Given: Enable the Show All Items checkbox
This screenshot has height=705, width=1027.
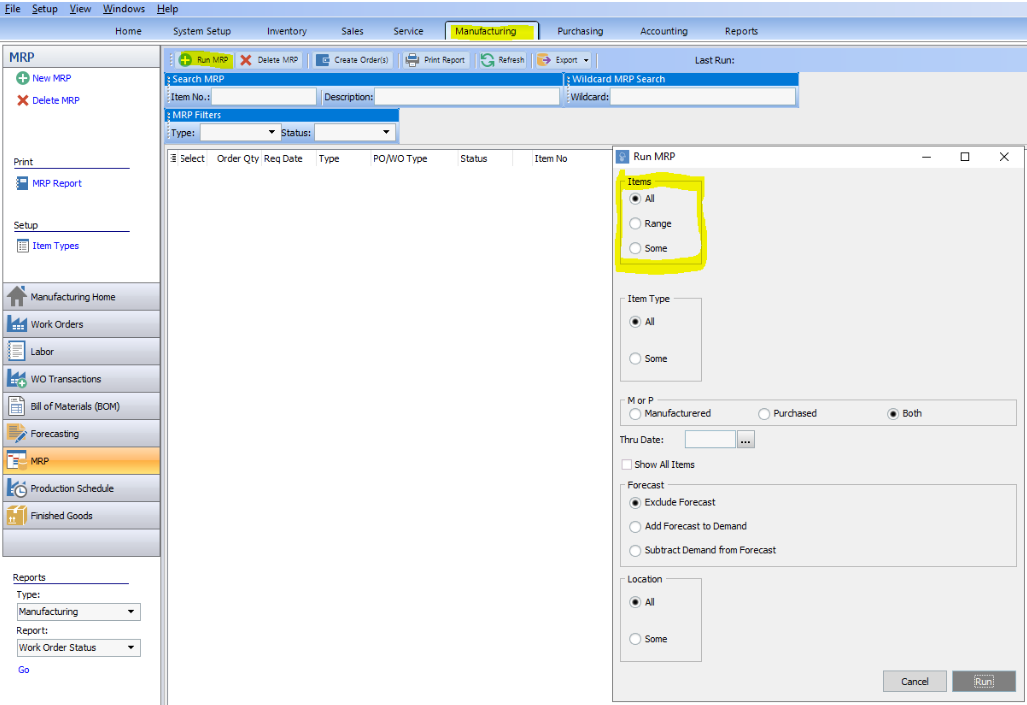Looking at the screenshot, I should click(627, 465).
